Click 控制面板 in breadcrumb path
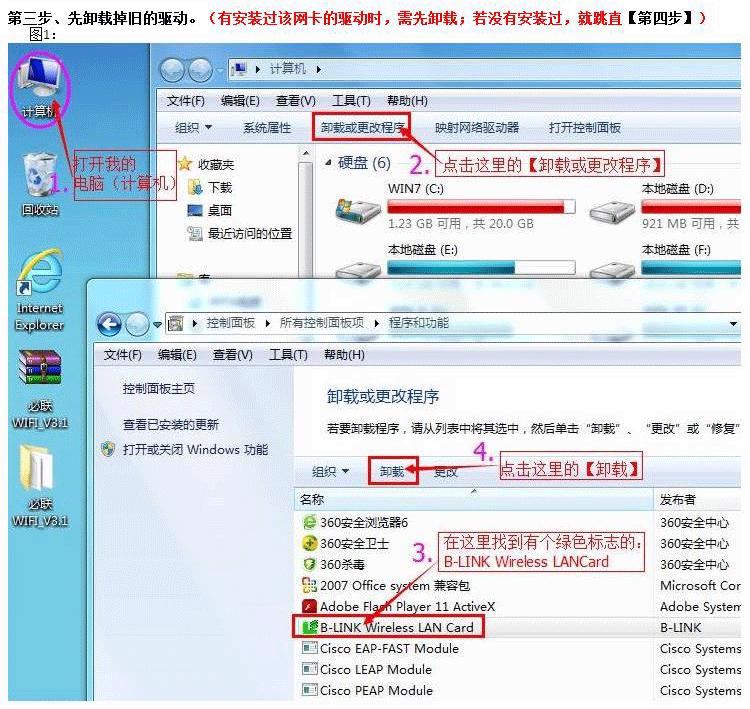The width and height of the screenshot is (750, 709). [231, 323]
